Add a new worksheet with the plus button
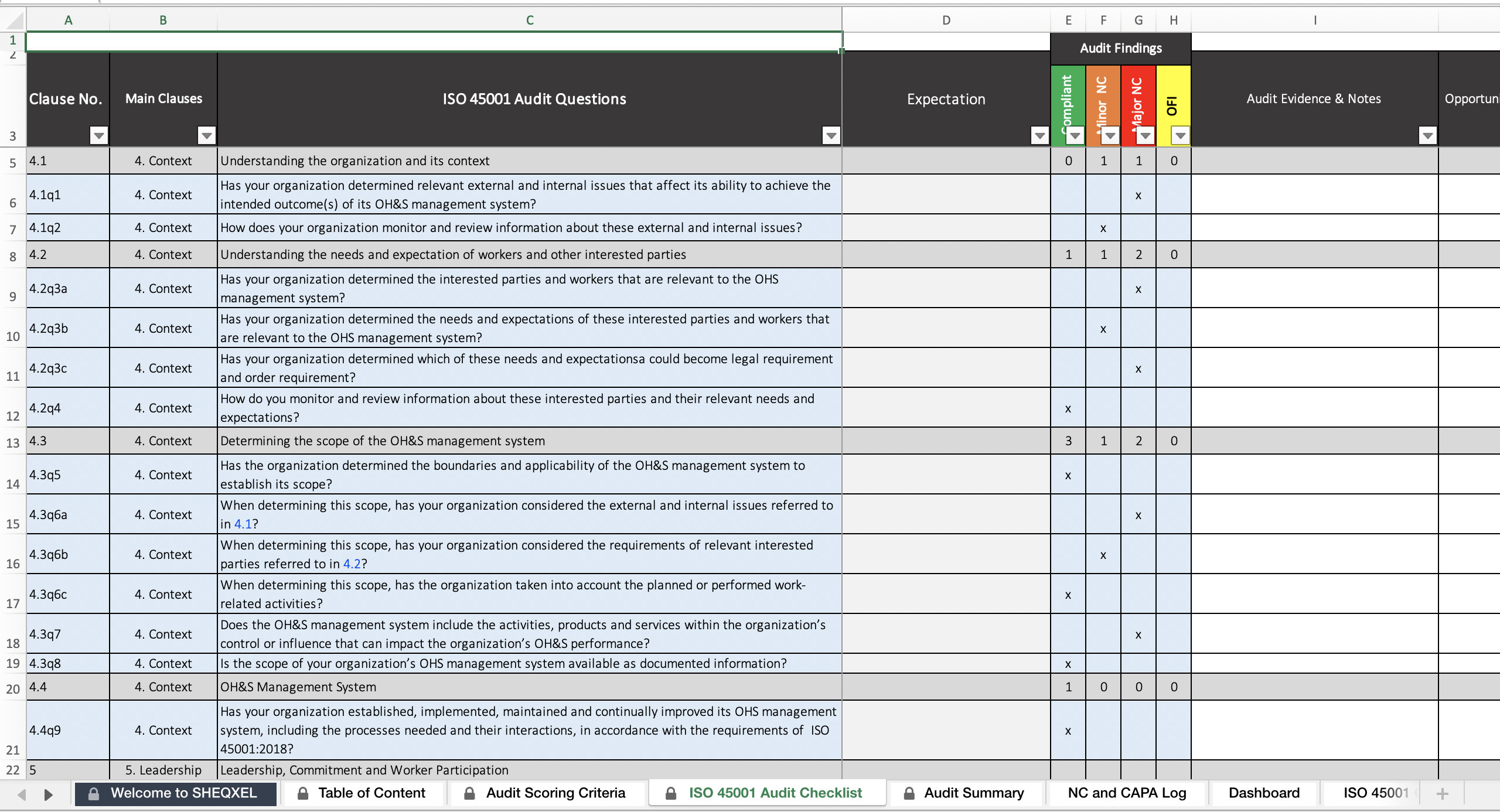Image resolution: width=1500 pixels, height=812 pixels. (x=1443, y=793)
